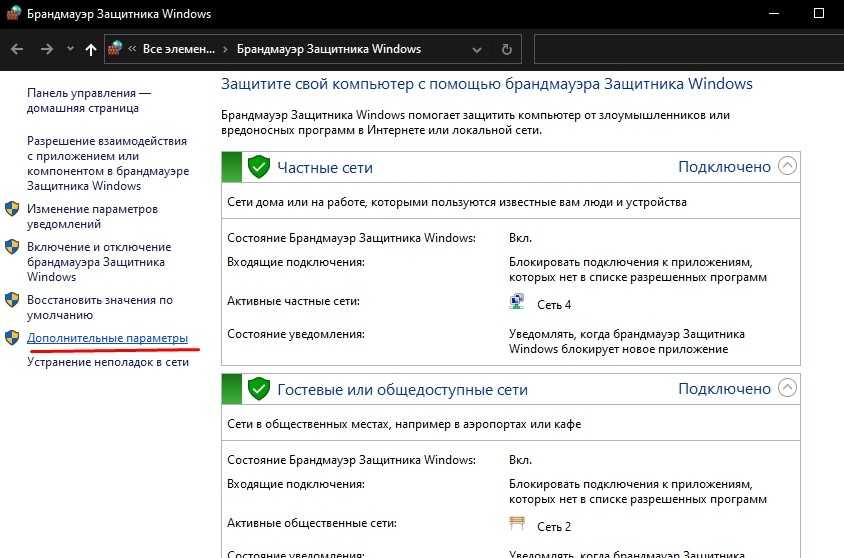Viewport: 844px width, 558px height.
Task: Open Дополнительные параметры link
Action: (x=107, y=339)
